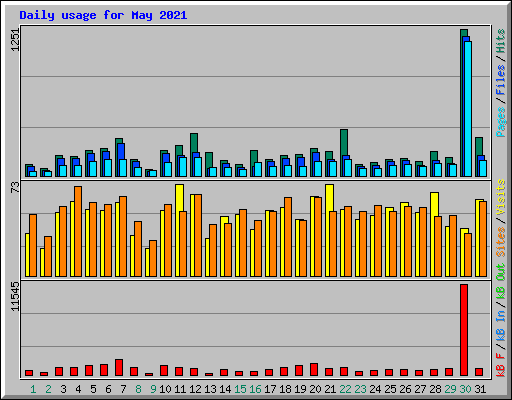The image size is (512, 400).
Task: Click day 14 on the x-axis
Action: pos(225,389)
